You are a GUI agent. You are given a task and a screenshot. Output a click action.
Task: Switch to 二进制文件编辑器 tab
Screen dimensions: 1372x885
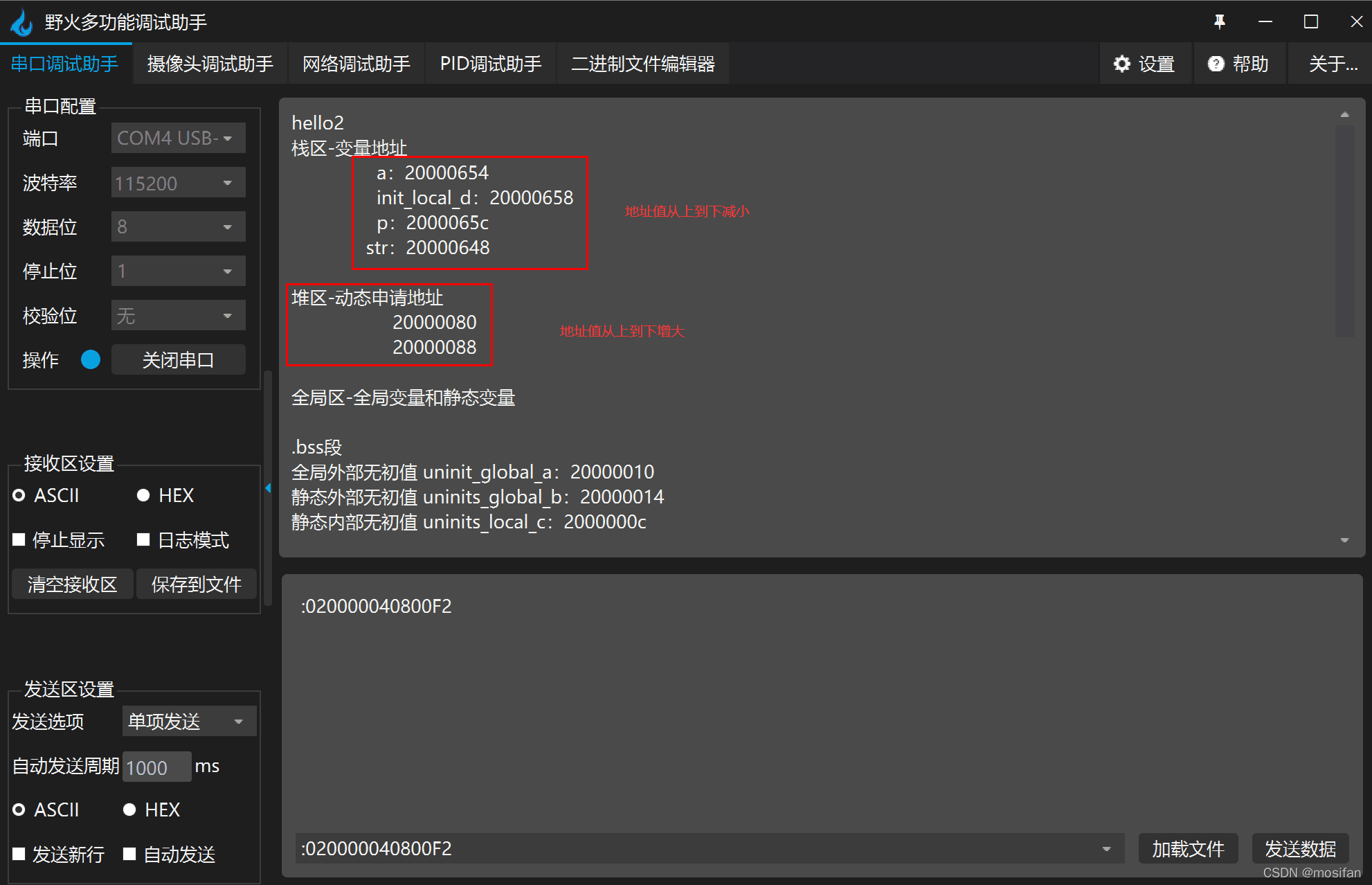pyautogui.click(x=643, y=64)
